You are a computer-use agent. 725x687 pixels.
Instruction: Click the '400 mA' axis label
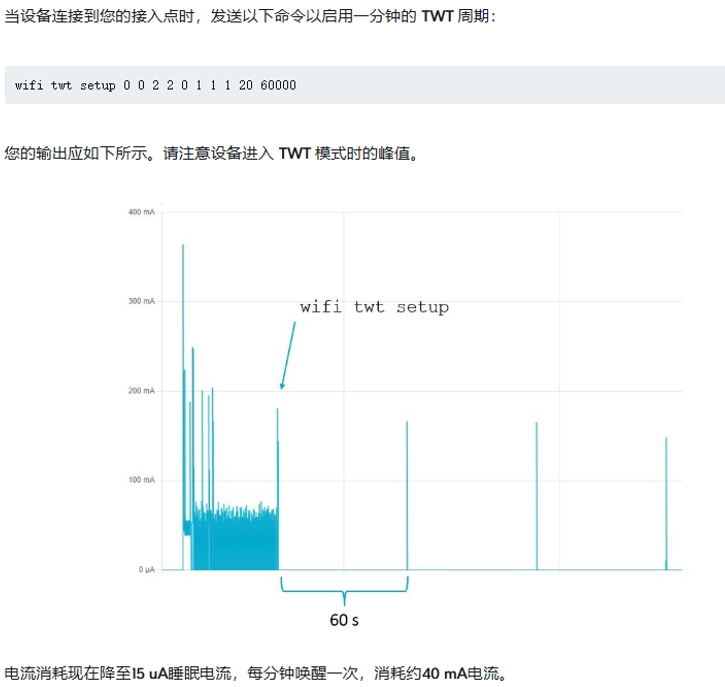[141, 212]
